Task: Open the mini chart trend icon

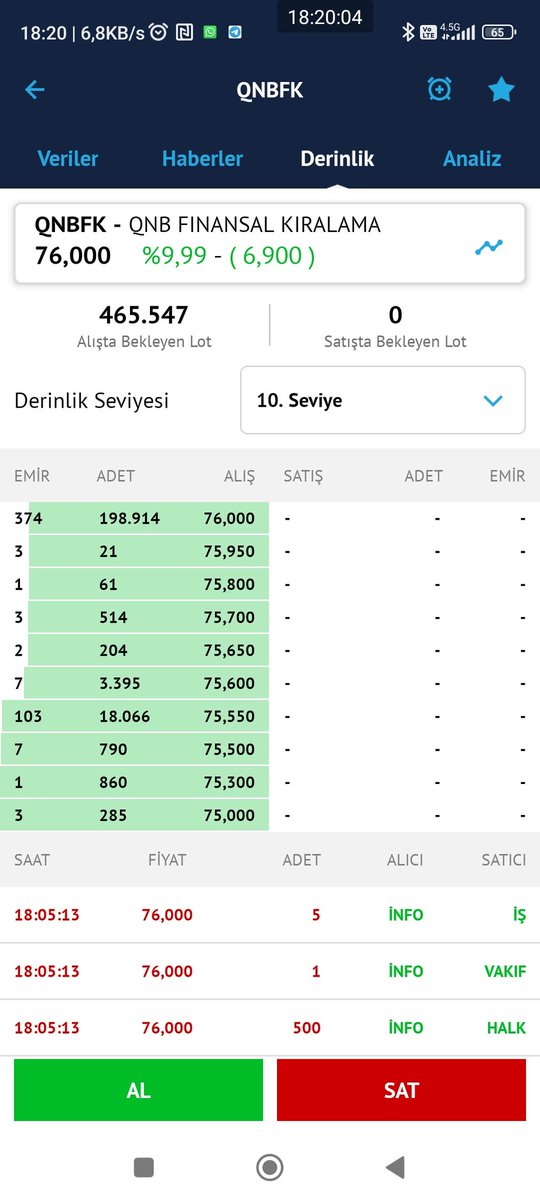Action: click(489, 247)
